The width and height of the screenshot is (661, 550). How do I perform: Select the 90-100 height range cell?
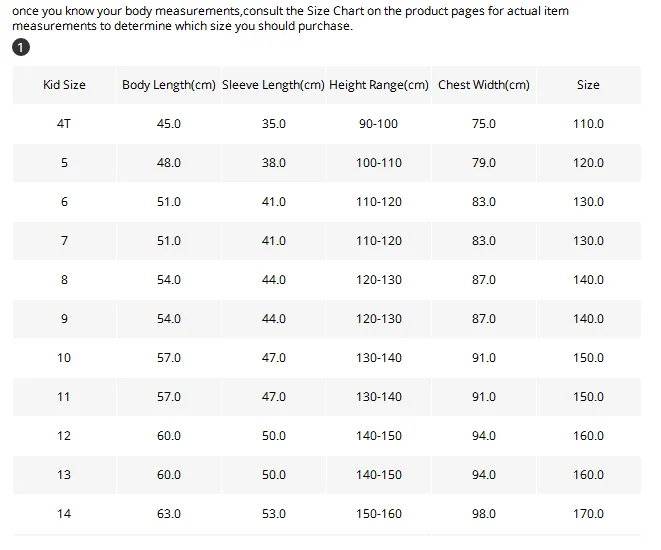pos(379,124)
